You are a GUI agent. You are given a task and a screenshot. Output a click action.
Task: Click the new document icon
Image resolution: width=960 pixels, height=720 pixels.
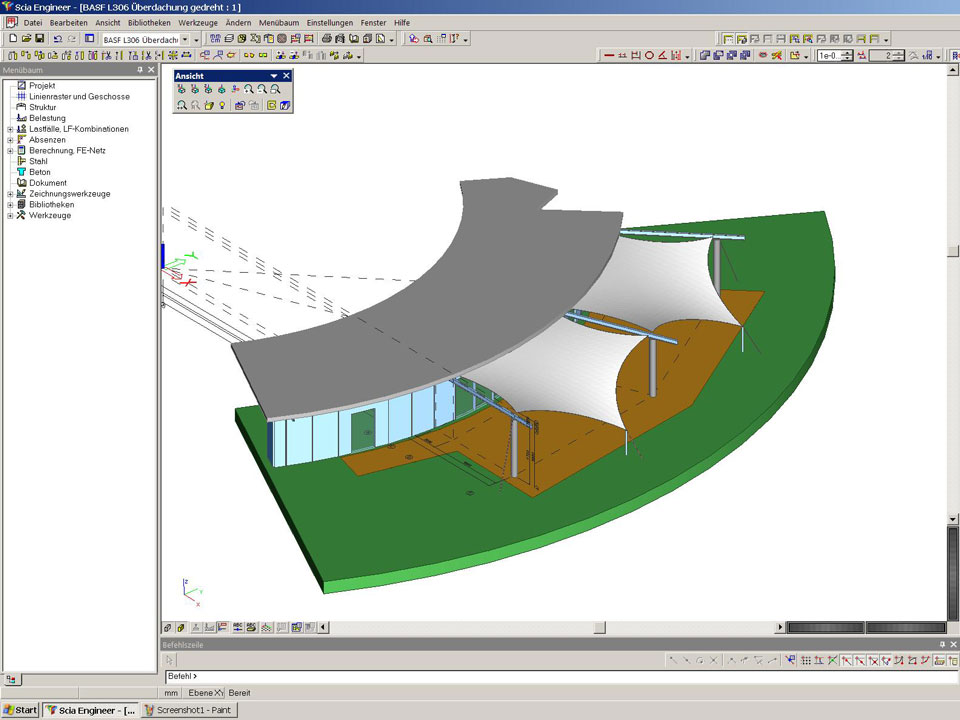coord(12,39)
